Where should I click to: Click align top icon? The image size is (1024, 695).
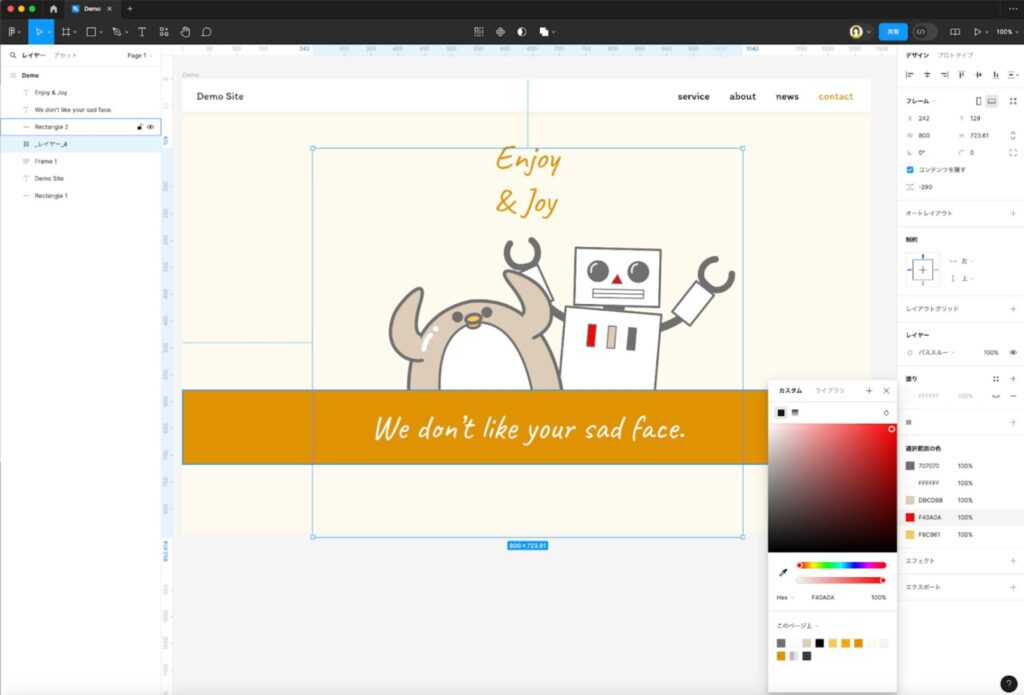coord(961,75)
